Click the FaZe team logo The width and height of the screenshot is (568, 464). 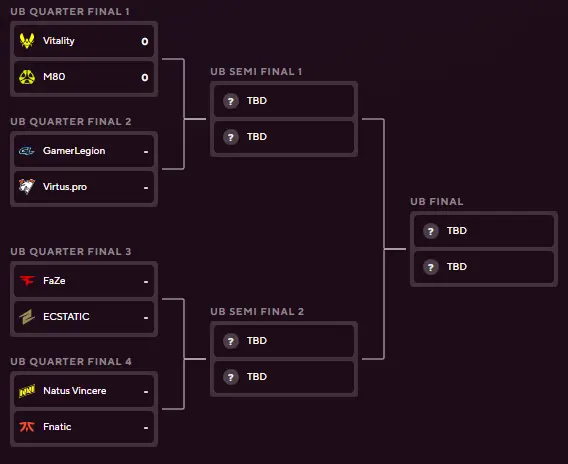[x=27, y=280]
